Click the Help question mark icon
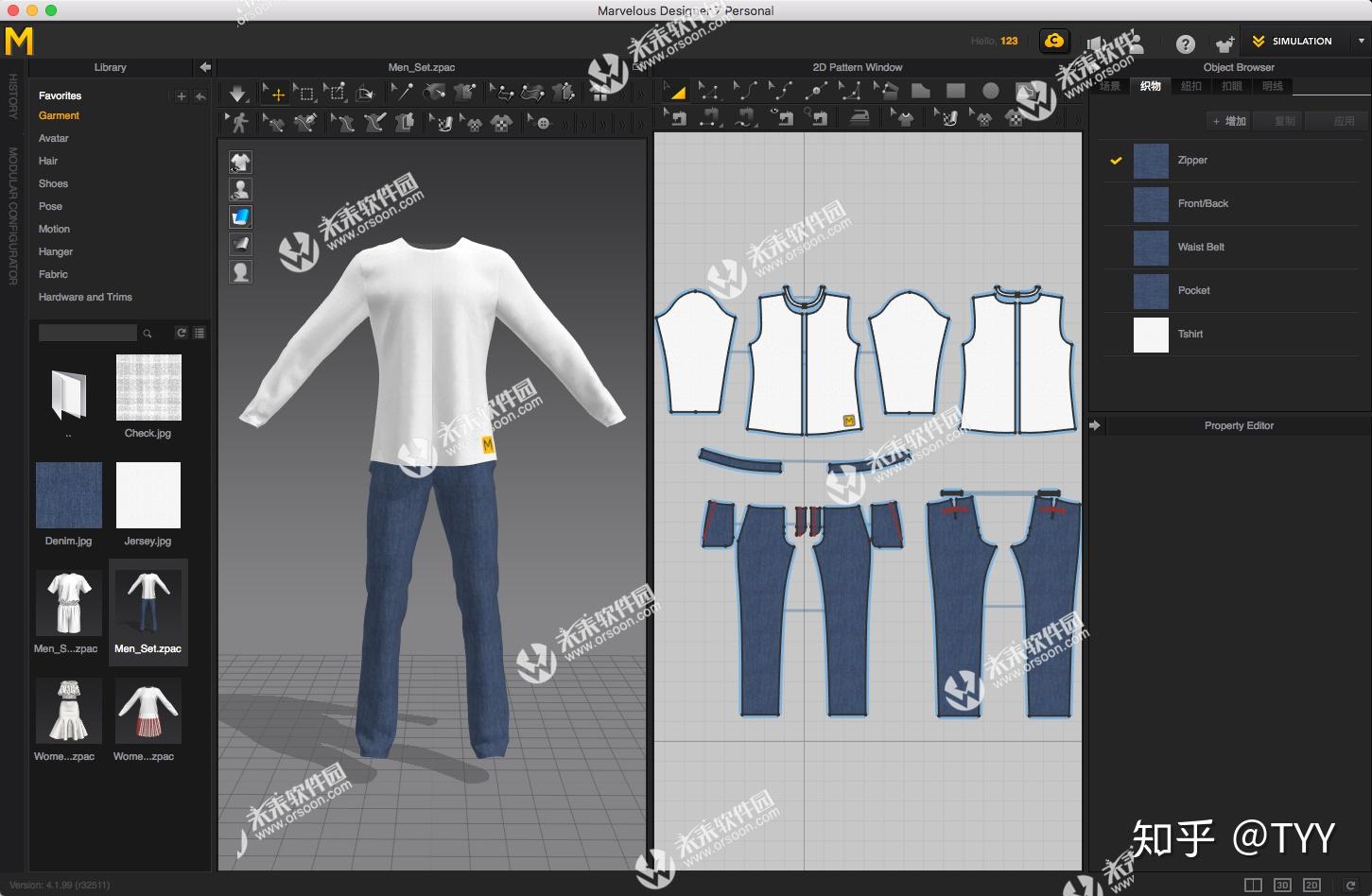Viewport: 1372px width, 896px height. (x=1186, y=43)
